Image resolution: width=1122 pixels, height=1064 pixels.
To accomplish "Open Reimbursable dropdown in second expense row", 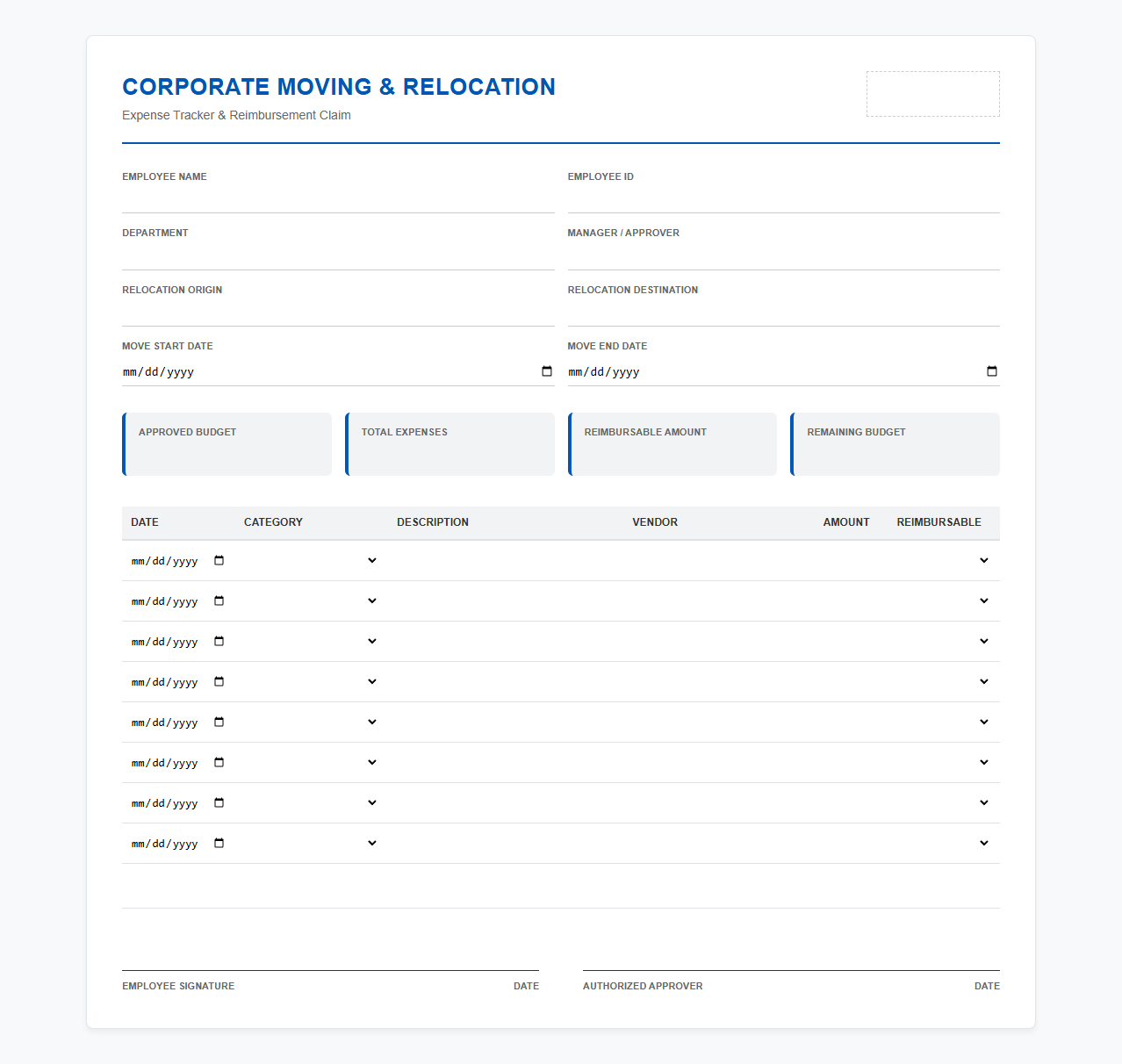I will tap(943, 600).
